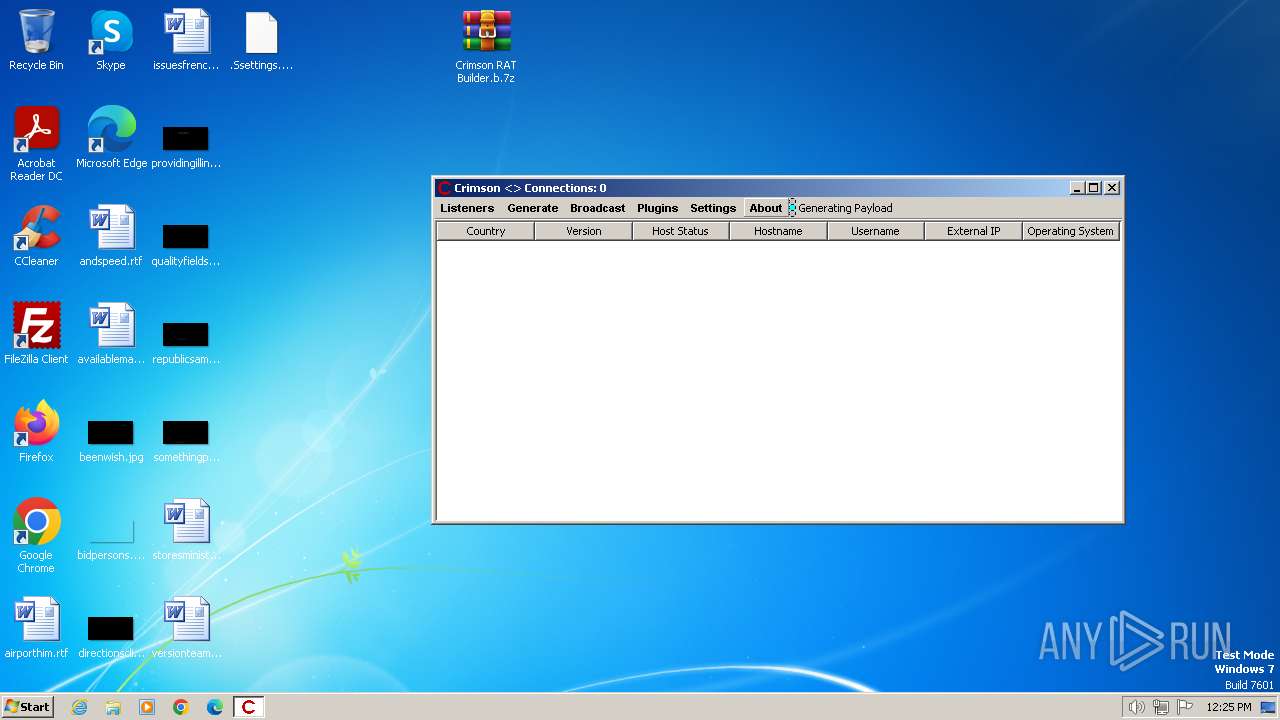
Task: Sort by Operating System column header
Action: point(1070,231)
